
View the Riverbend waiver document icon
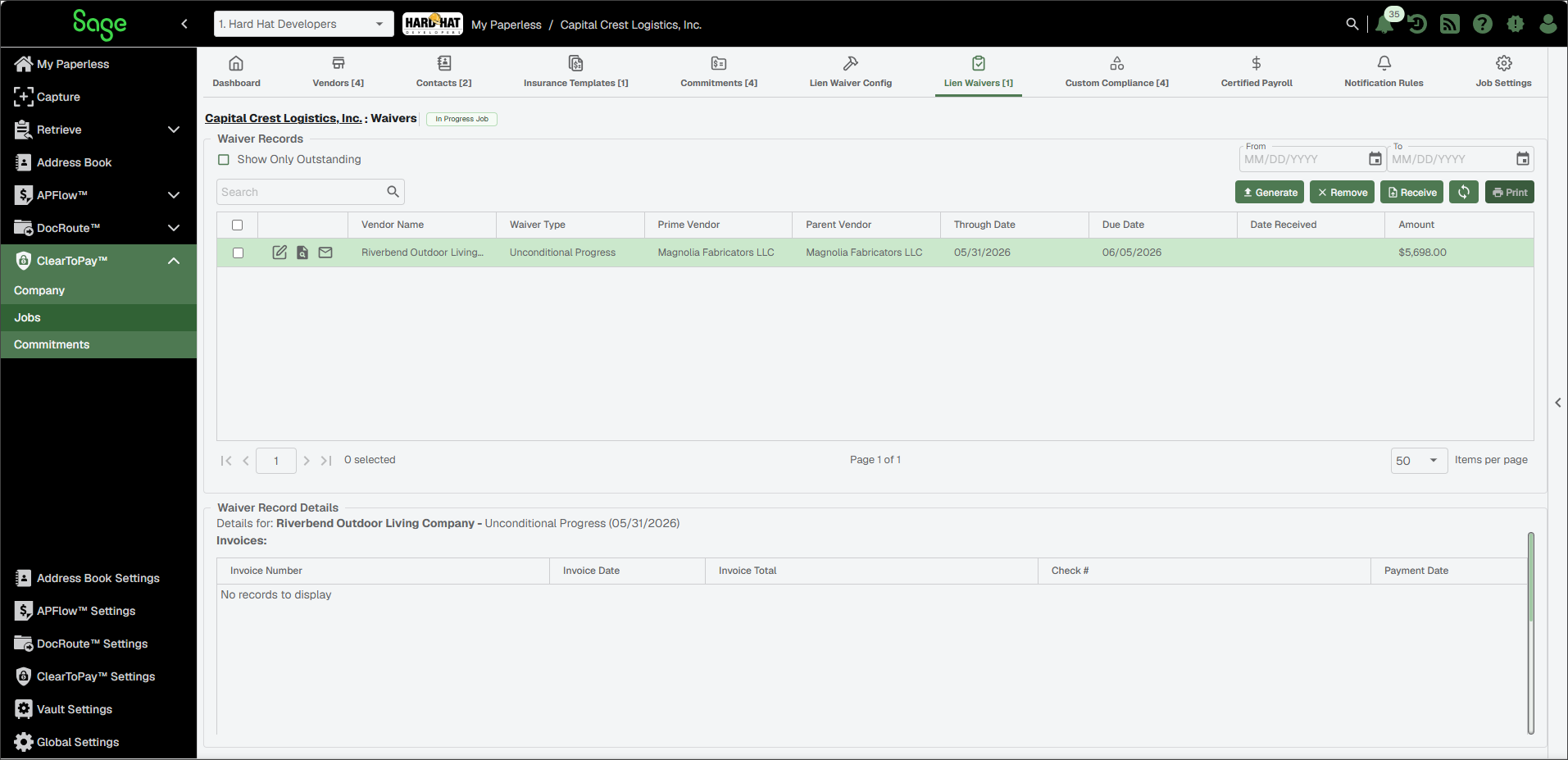pyautogui.click(x=302, y=253)
